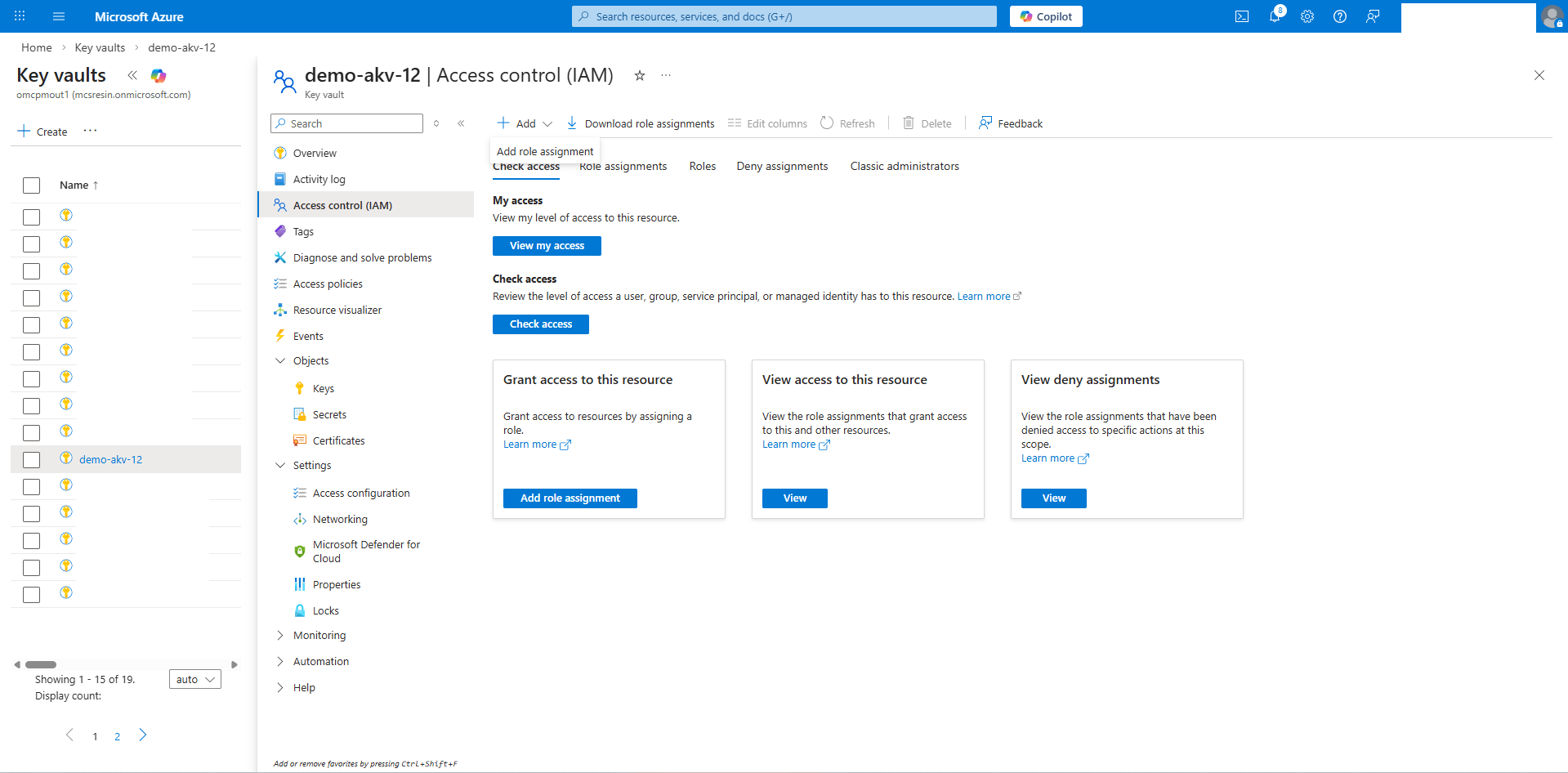Click the View my access button

(x=546, y=245)
